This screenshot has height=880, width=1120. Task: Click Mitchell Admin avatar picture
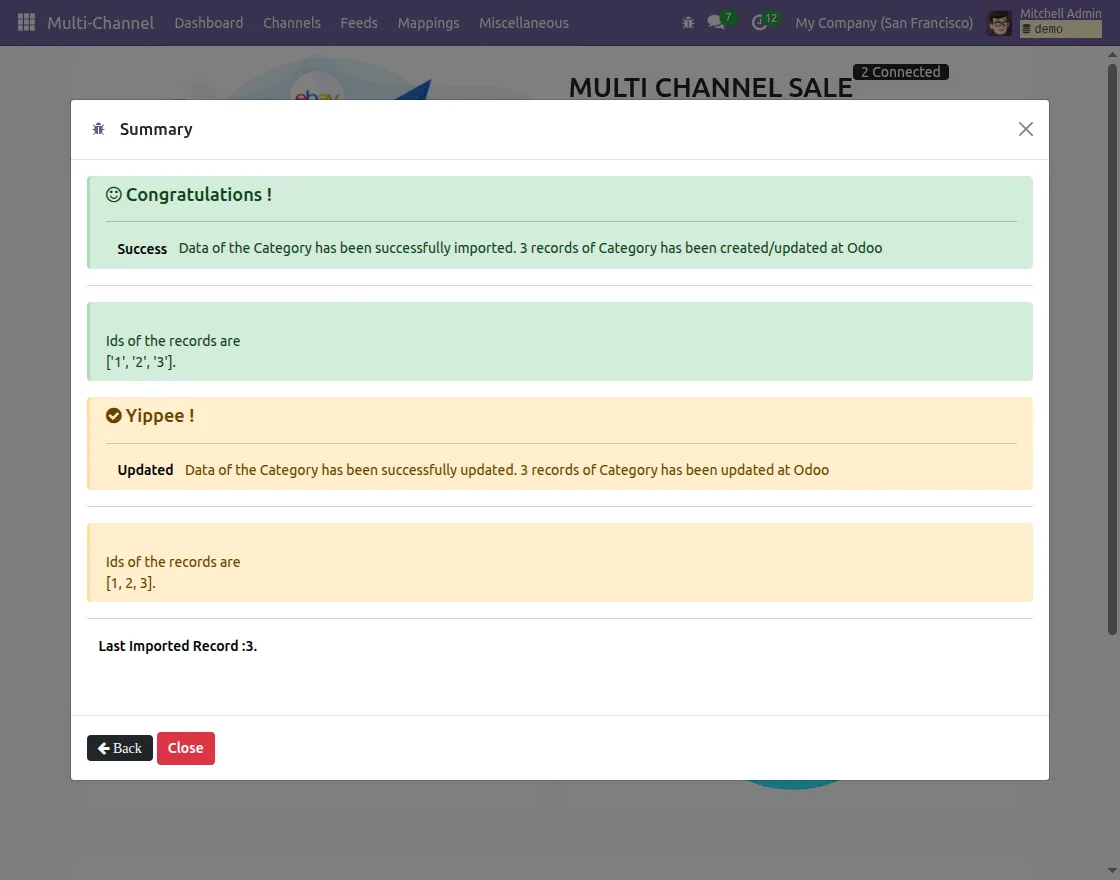pyautogui.click(x=999, y=23)
